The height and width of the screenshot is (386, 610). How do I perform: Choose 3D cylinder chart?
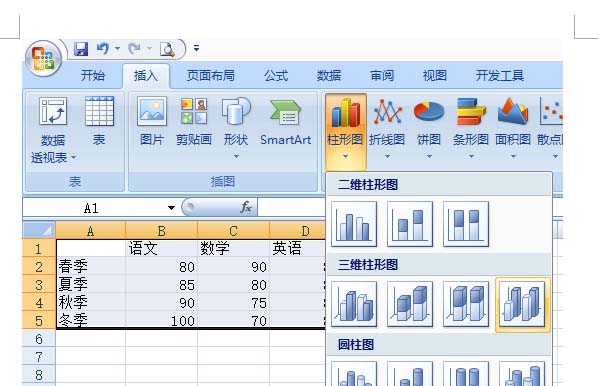pyautogui.click(x=522, y=374)
